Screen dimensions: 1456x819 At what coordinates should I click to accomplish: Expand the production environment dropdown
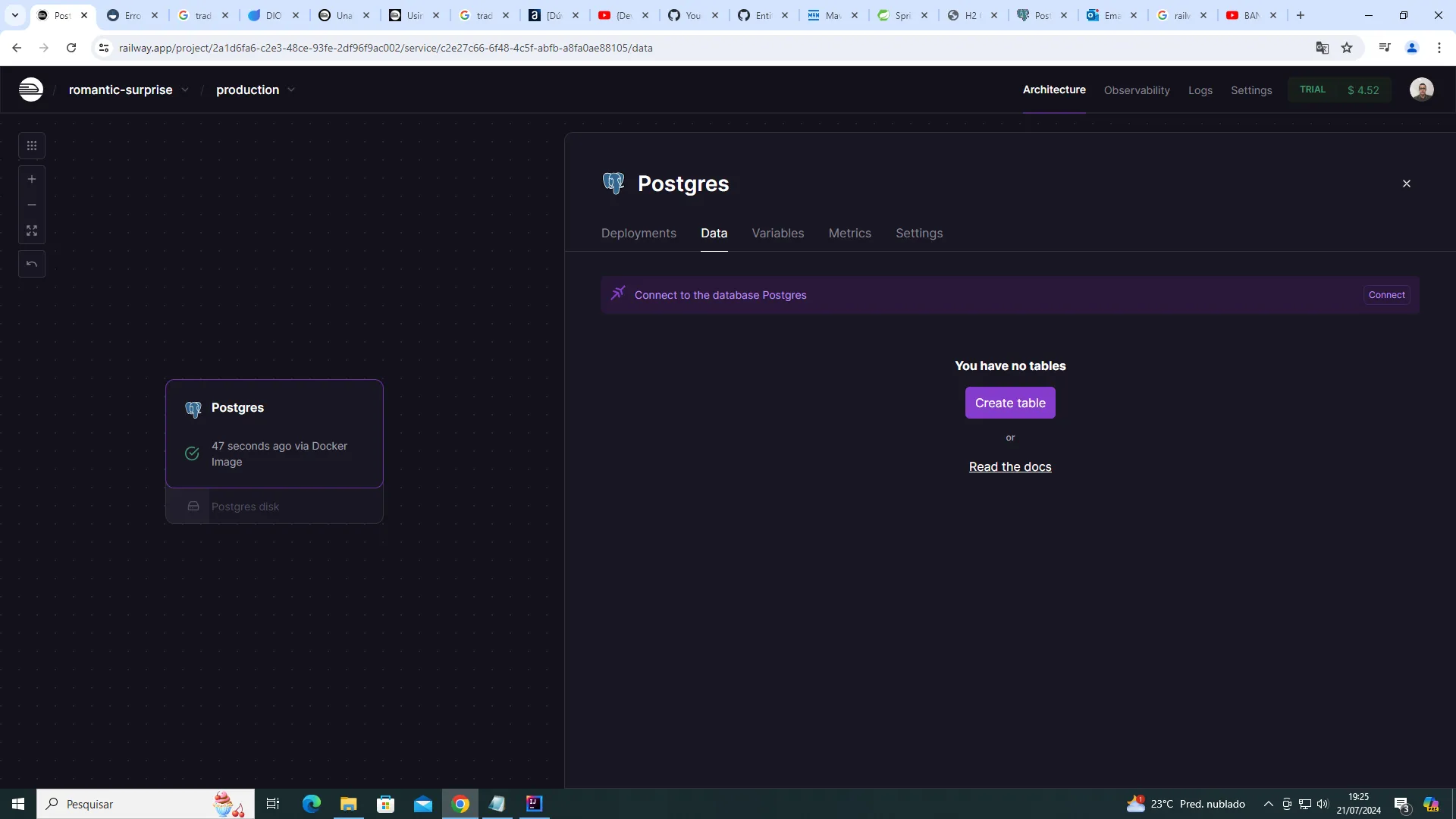pyautogui.click(x=291, y=89)
